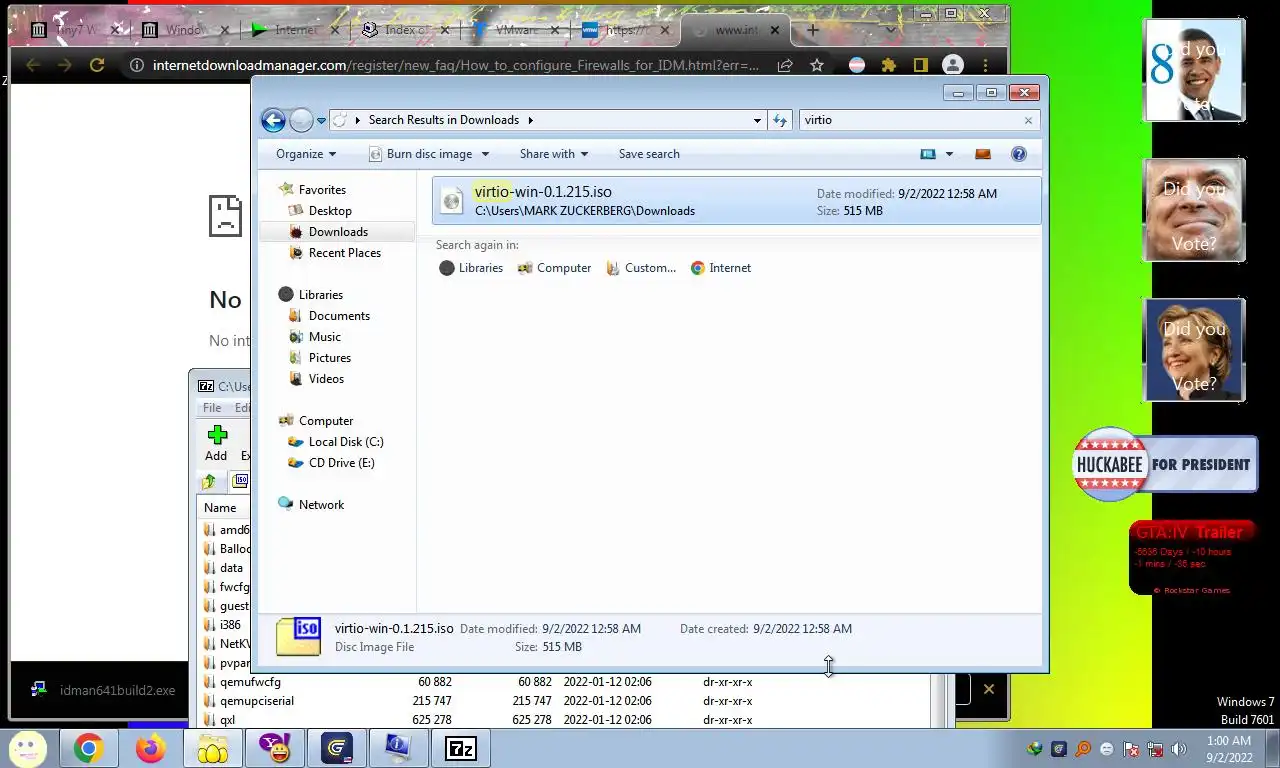This screenshot has height=768, width=1280.
Task: Click 7-Zip up one level folder icon
Action: click(209, 482)
